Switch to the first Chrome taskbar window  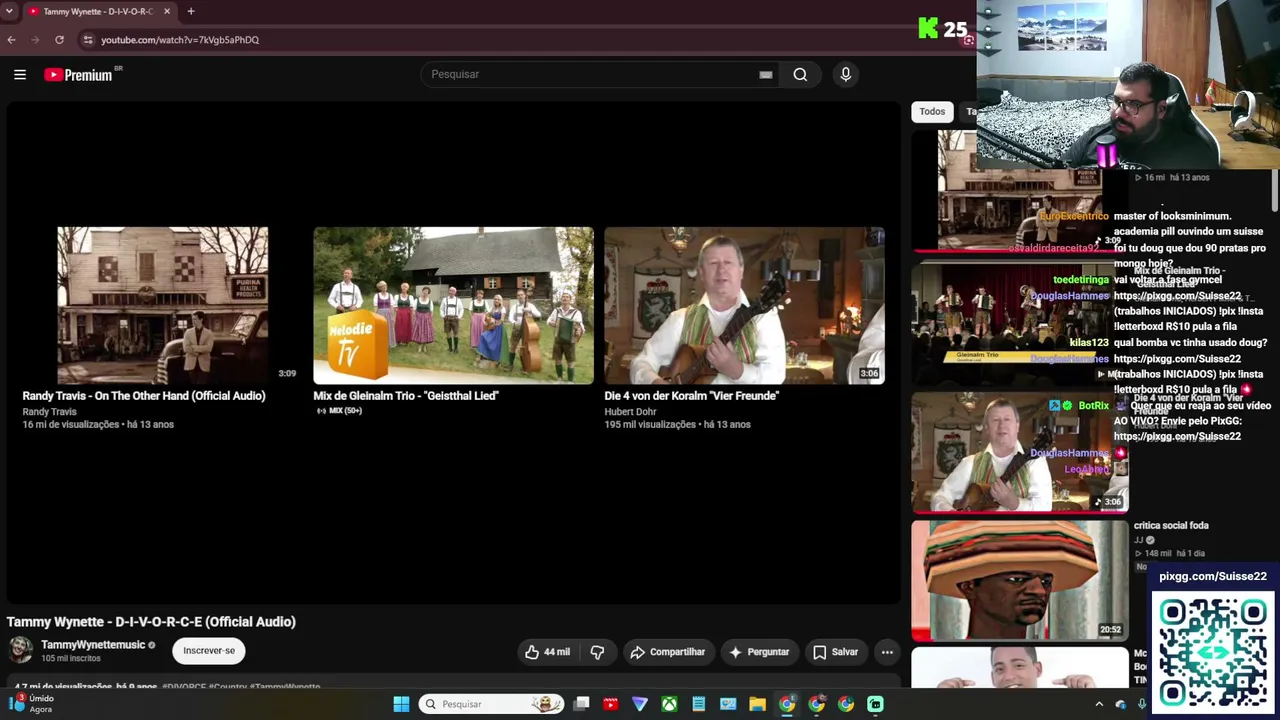point(787,704)
